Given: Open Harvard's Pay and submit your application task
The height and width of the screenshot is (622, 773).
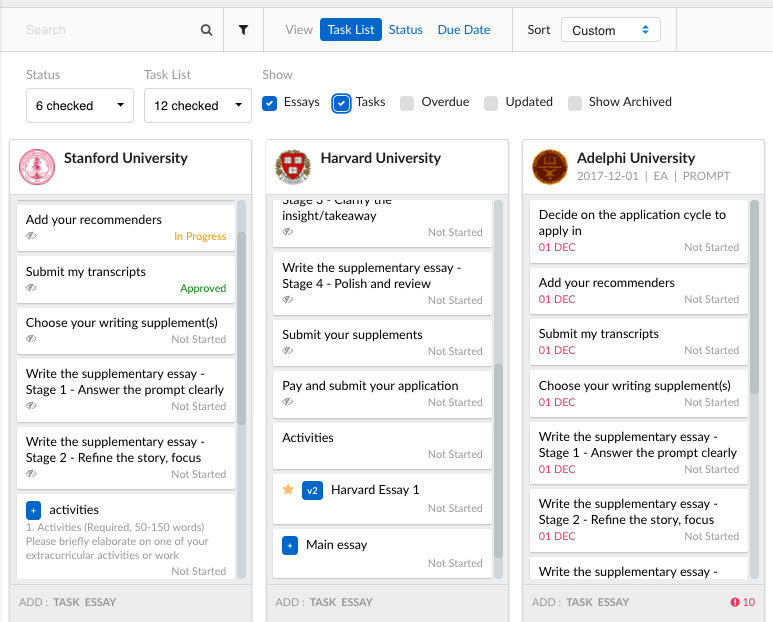Looking at the screenshot, I should point(383,394).
